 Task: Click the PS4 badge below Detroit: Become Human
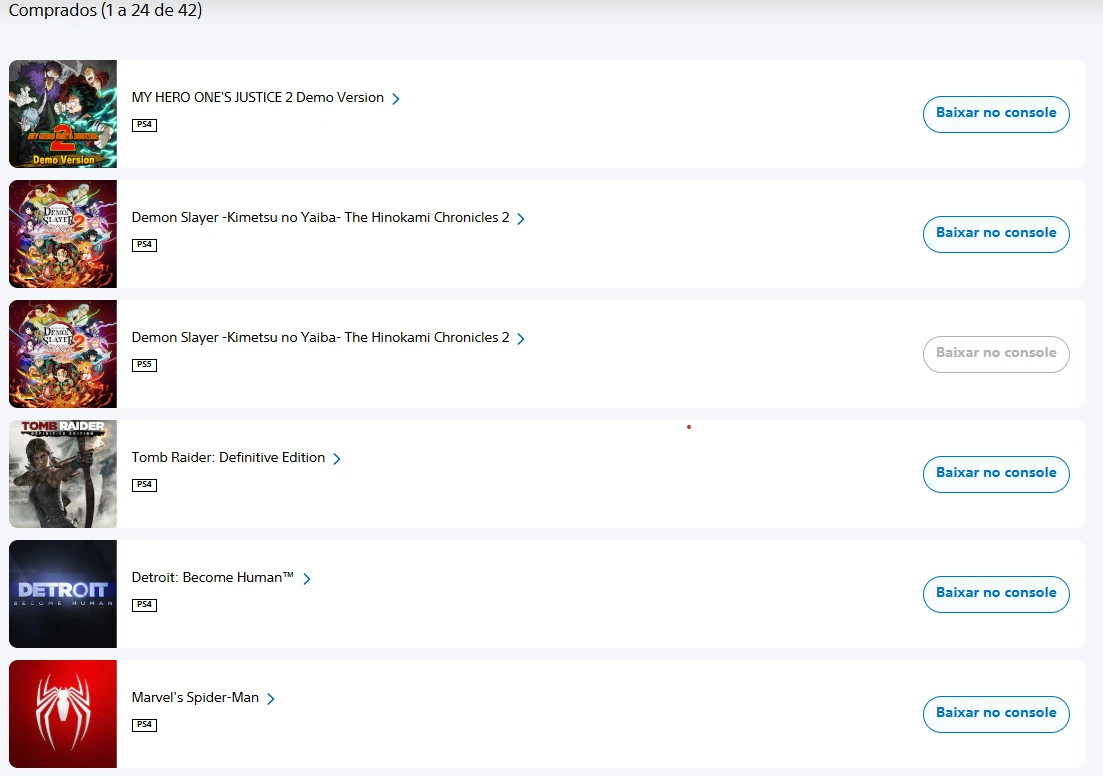click(x=144, y=605)
